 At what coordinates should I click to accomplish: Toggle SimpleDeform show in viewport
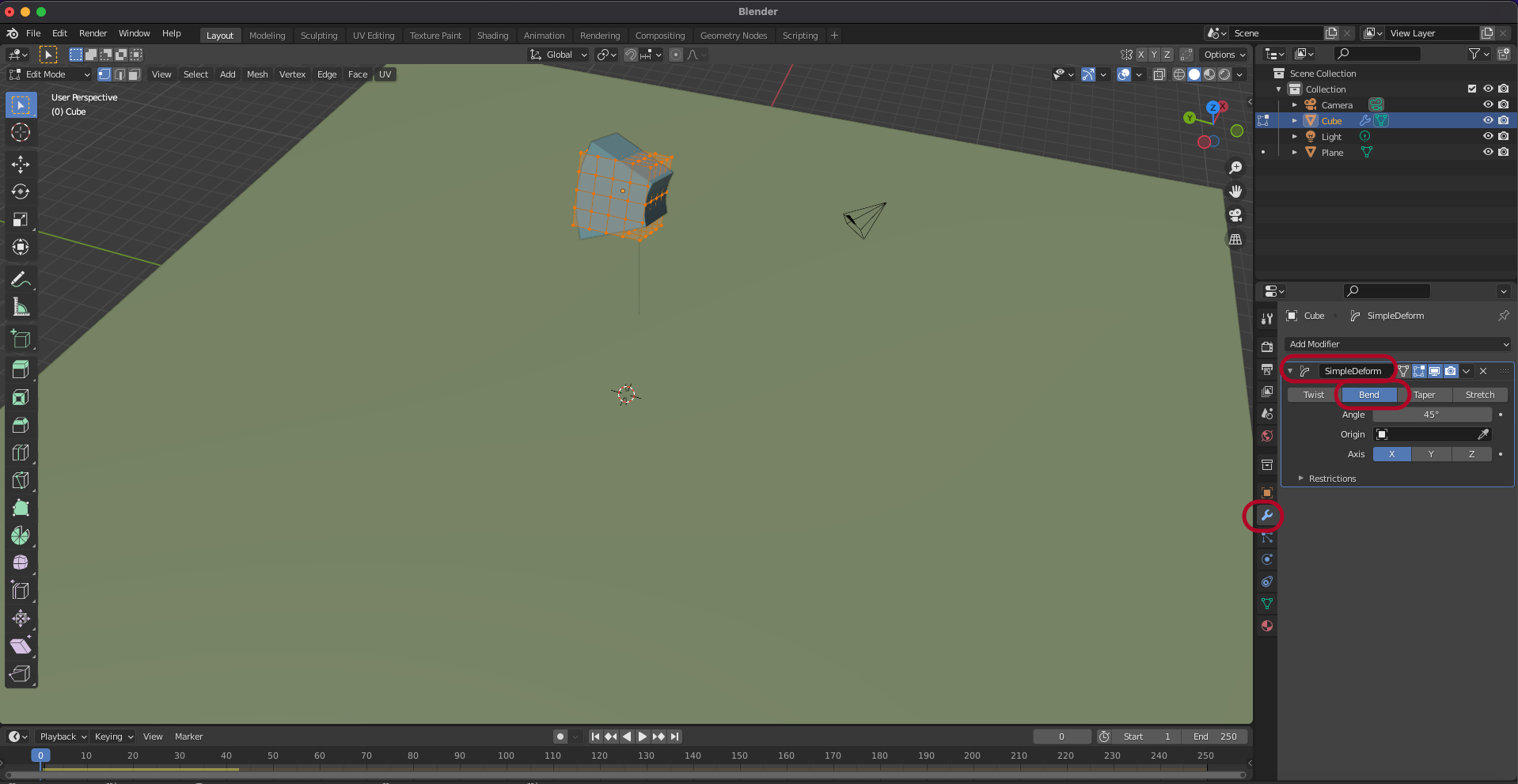click(1434, 371)
